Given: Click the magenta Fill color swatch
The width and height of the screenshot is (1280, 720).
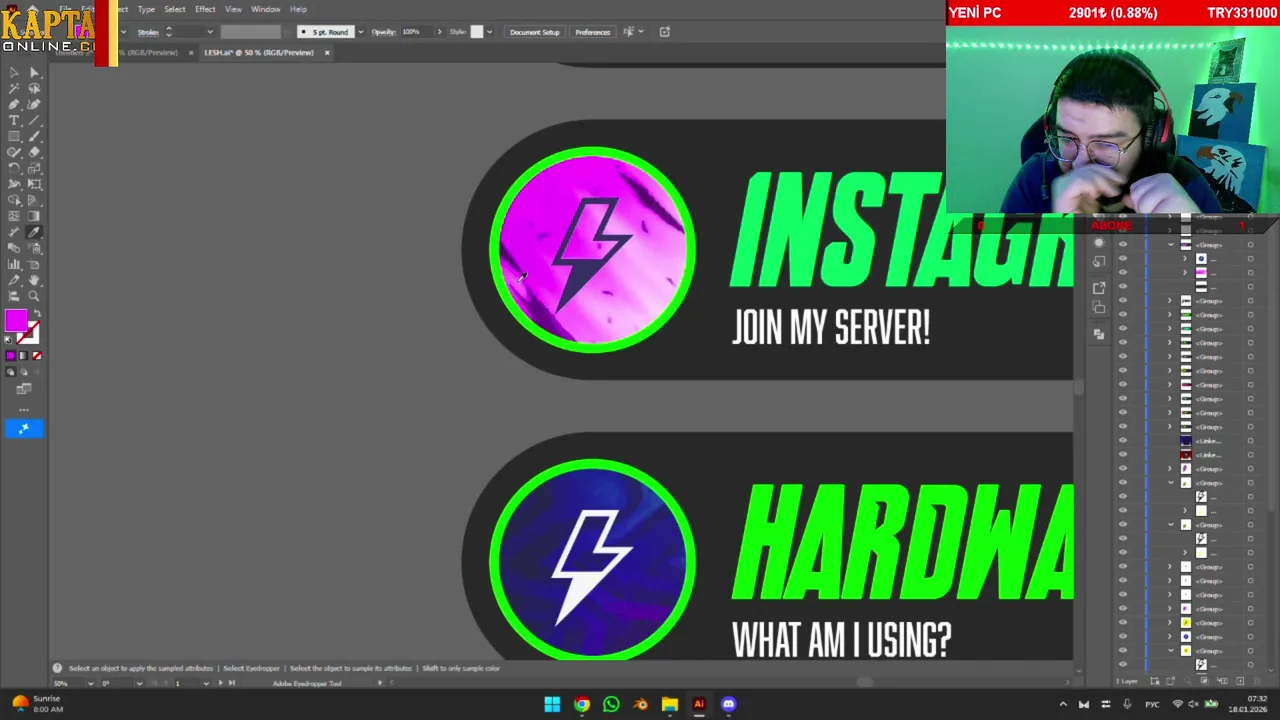Looking at the screenshot, I should pyautogui.click(x=15, y=321).
